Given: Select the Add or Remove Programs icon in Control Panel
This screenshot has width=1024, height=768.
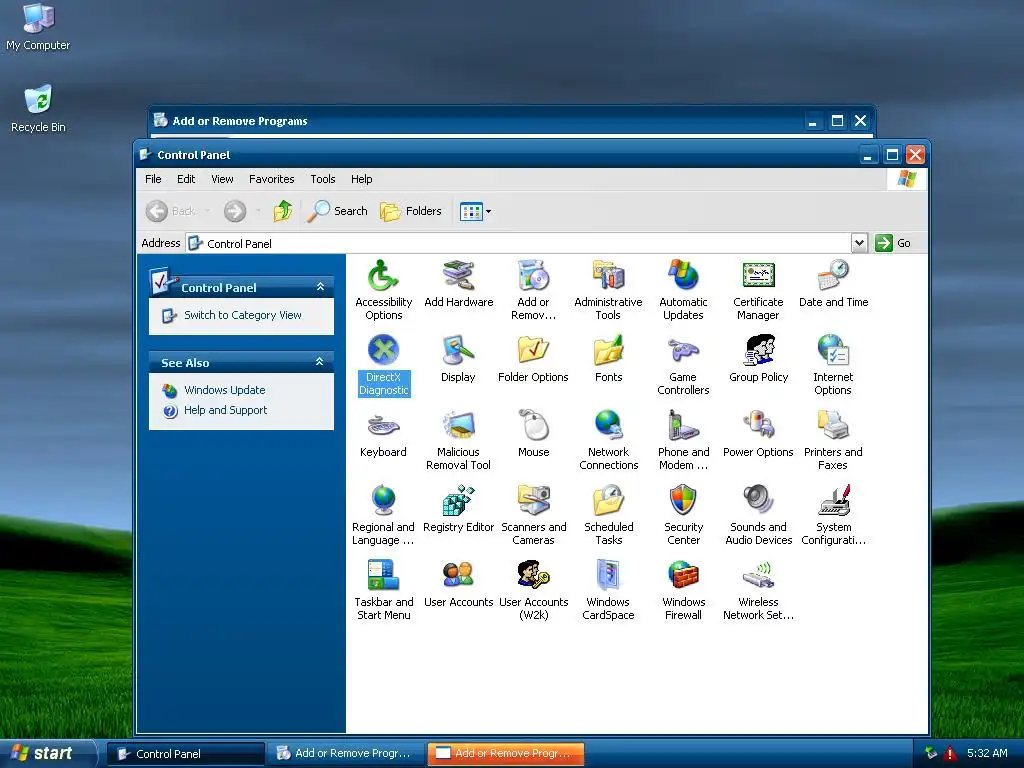Looking at the screenshot, I should pyautogui.click(x=534, y=289).
